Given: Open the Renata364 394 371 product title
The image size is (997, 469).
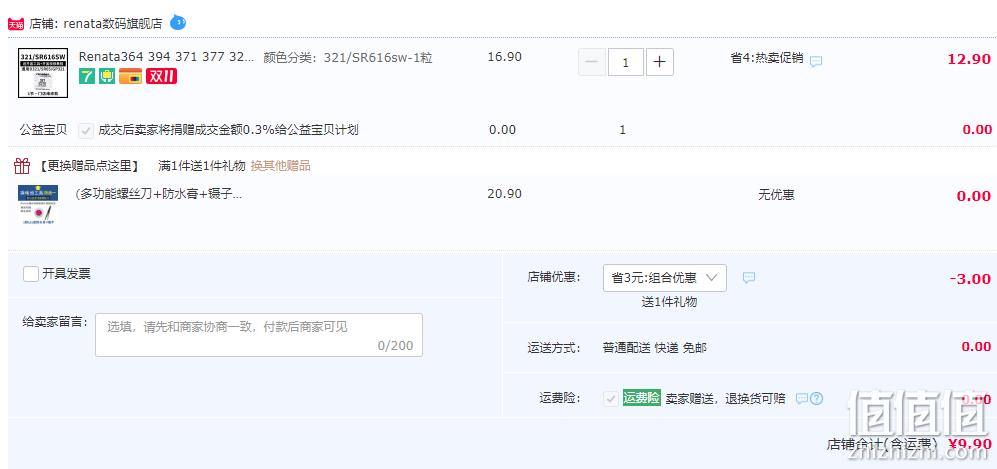Looking at the screenshot, I should pyautogui.click(x=167, y=57).
